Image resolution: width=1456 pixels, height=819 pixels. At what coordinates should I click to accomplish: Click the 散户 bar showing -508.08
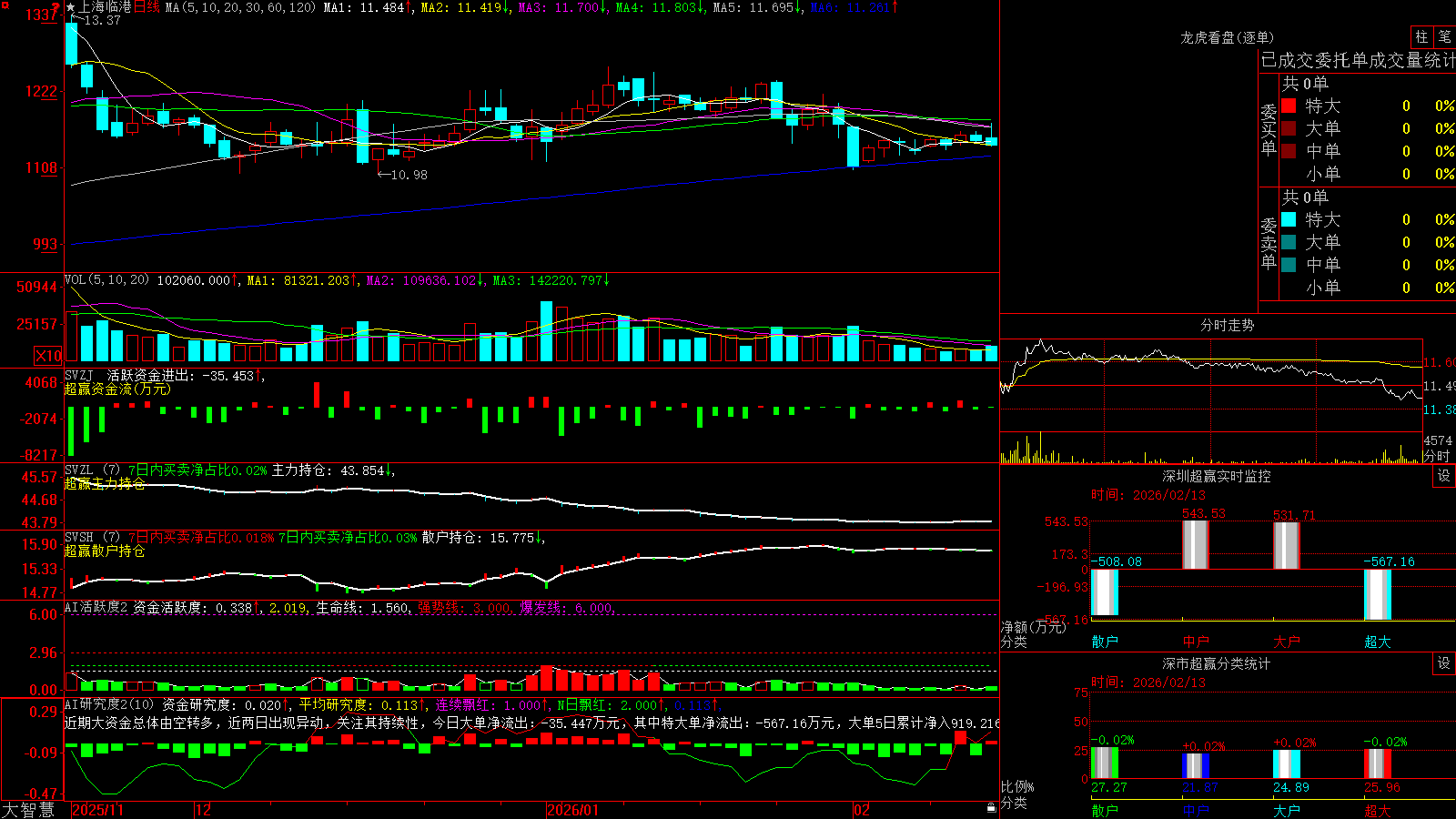[1105, 592]
